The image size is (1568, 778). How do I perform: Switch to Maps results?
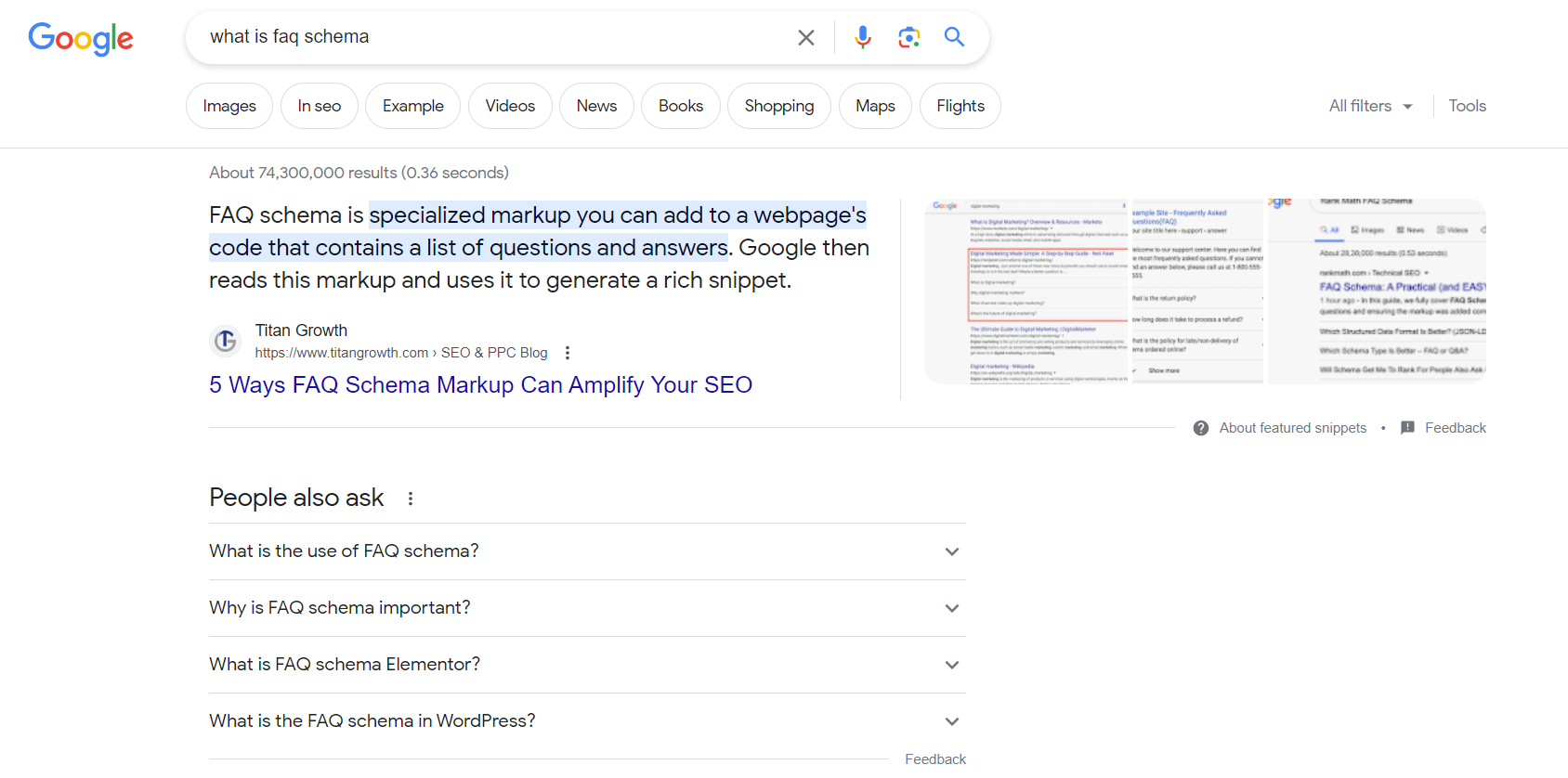click(x=875, y=106)
